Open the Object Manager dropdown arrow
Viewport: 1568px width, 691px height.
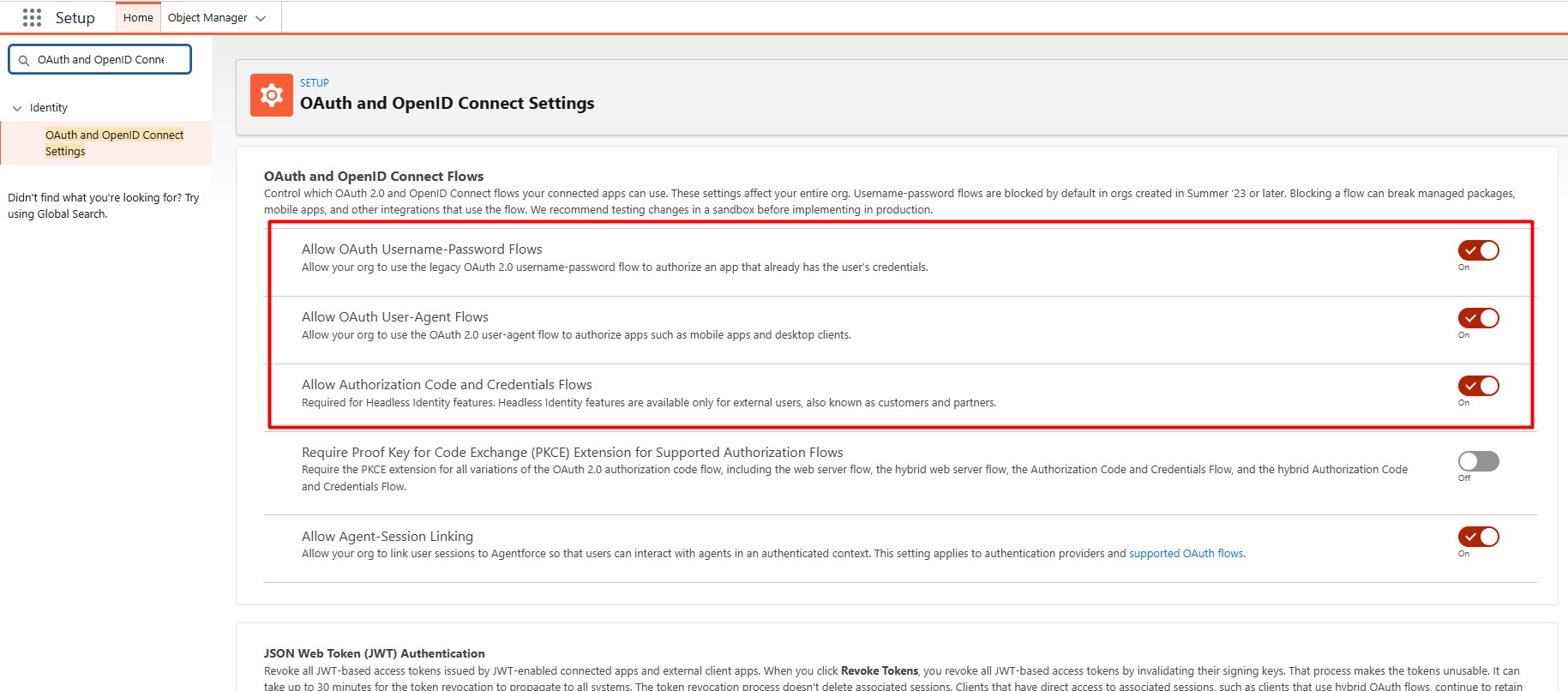[261, 18]
